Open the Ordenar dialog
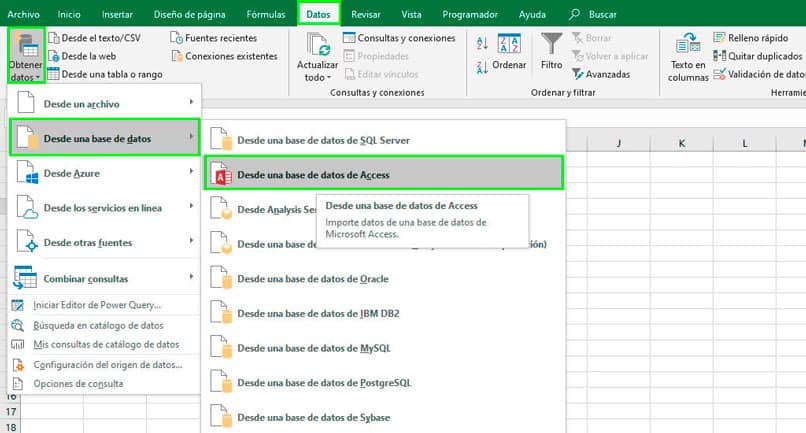 pos(509,51)
